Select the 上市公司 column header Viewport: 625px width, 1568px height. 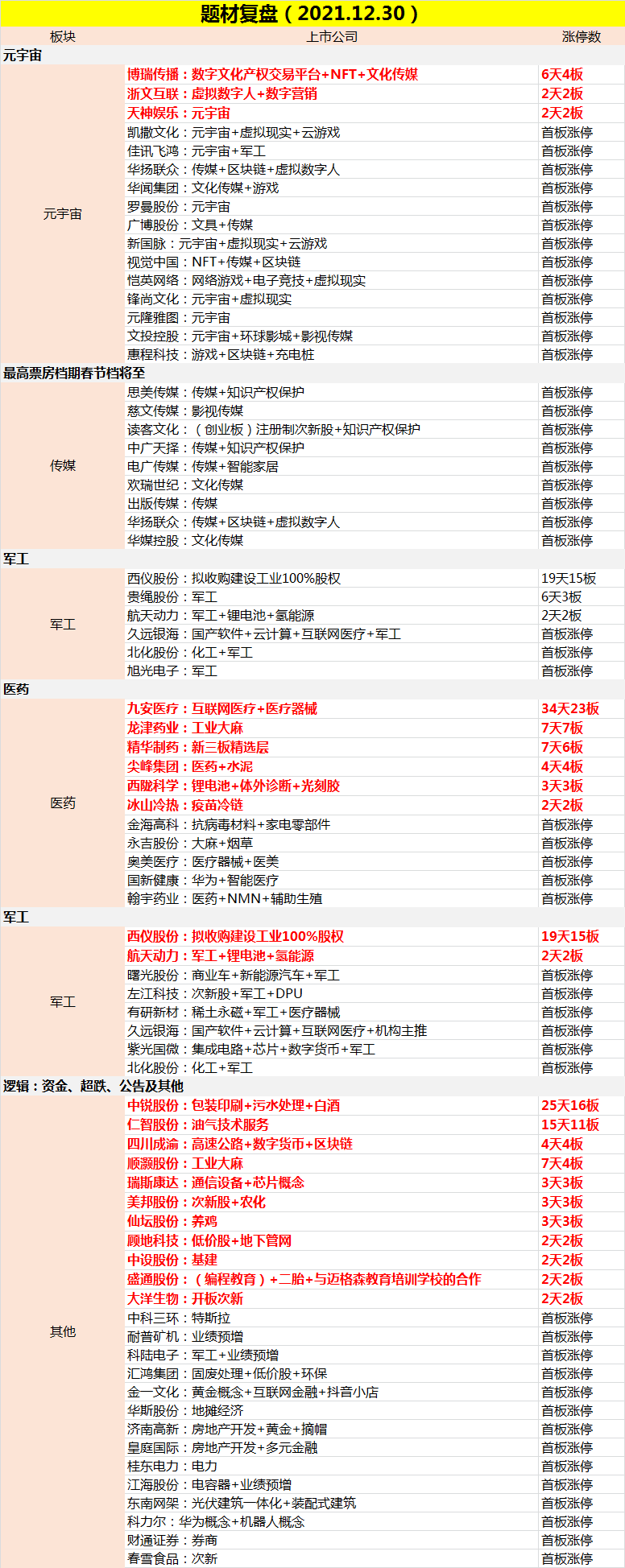point(332,37)
